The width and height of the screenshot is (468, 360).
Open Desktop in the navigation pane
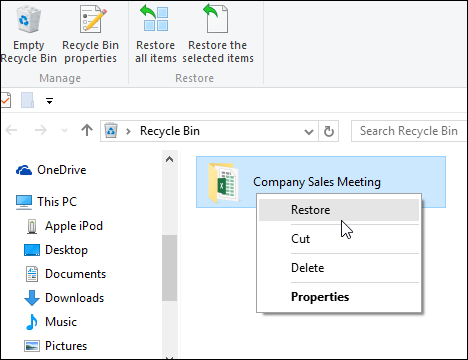click(x=56, y=250)
